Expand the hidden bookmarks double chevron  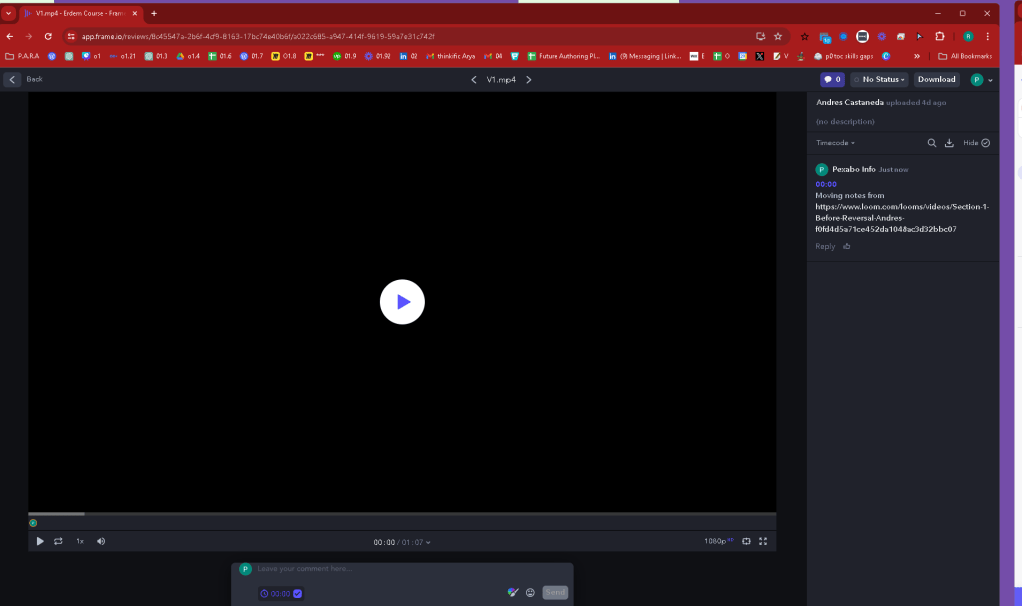[917, 56]
